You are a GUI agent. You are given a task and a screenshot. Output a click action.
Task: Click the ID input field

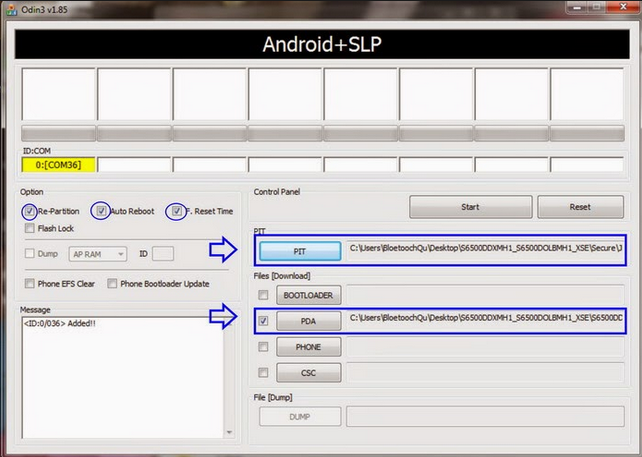tap(163, 254)
